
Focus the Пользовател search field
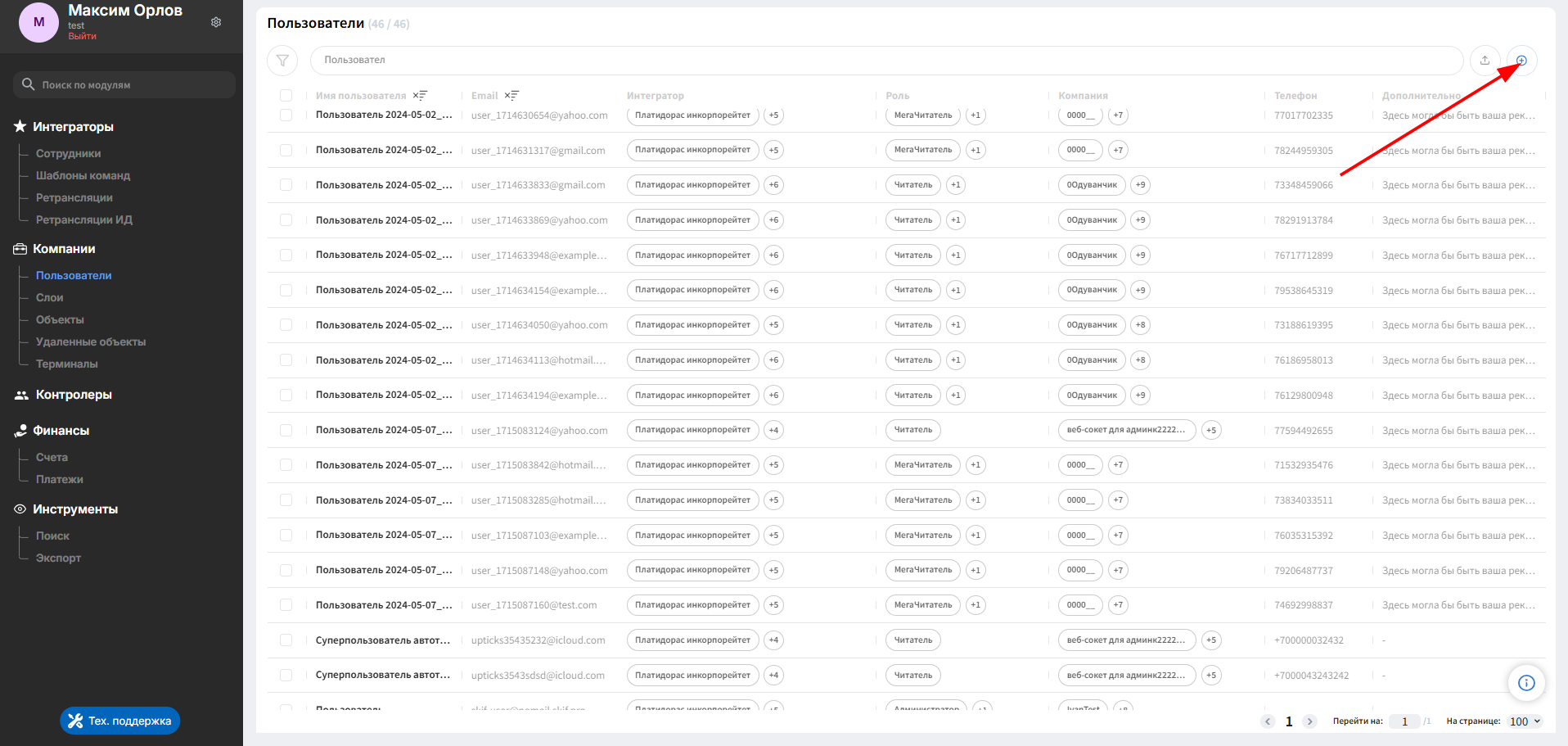[886, 60]
